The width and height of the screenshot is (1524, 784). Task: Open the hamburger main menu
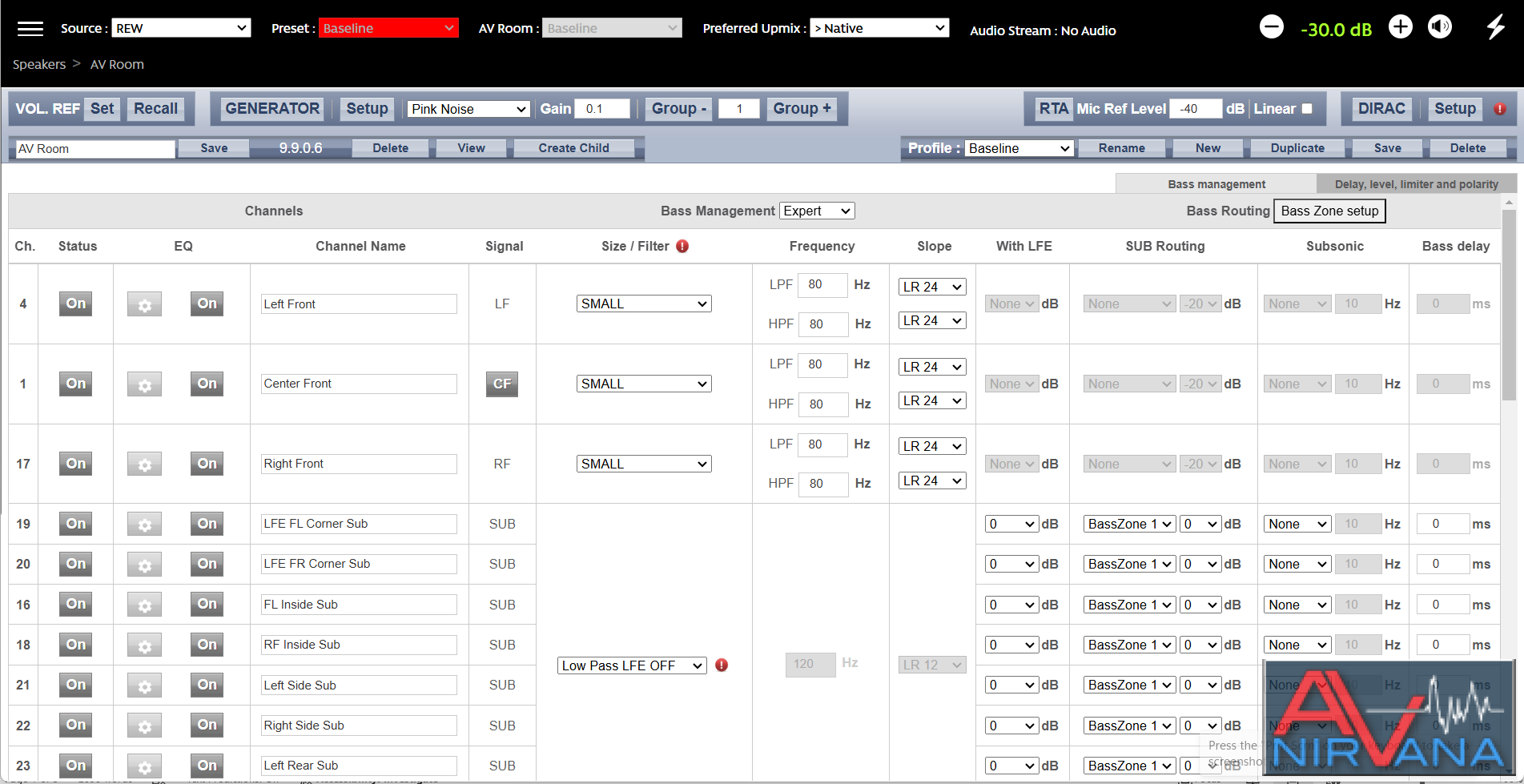(x=30, y=29)
